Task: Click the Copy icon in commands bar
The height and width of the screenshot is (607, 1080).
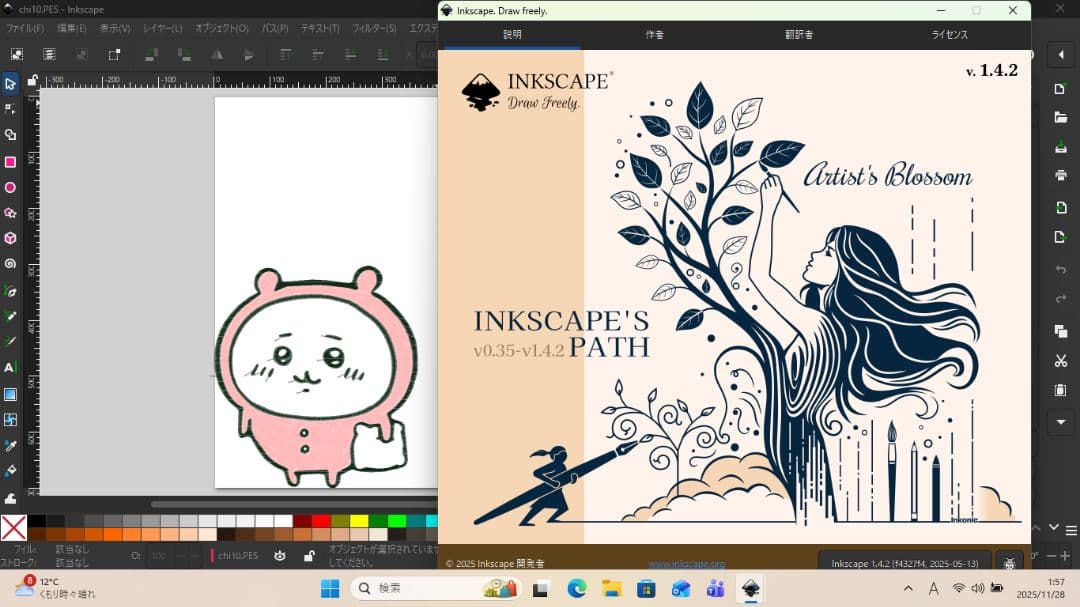Action: [1061, 331]
